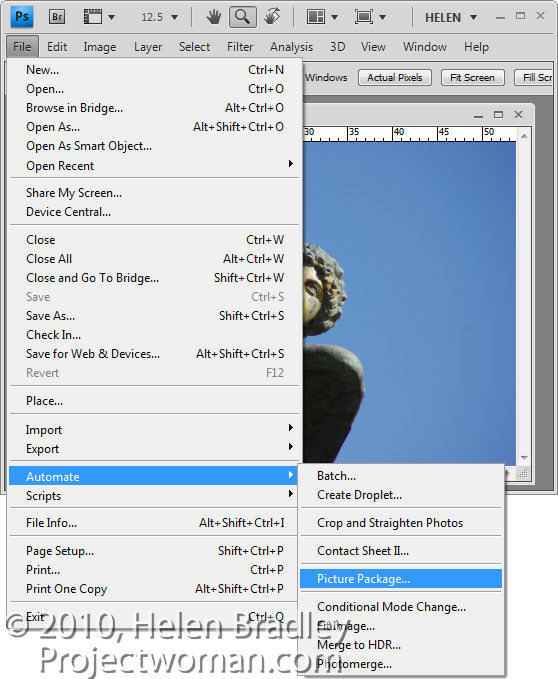Image resolution: width=558 pixels, height=679 pixels.
Task: Choose Close and Go To Bridge...
Action: (x=155, y=278)
